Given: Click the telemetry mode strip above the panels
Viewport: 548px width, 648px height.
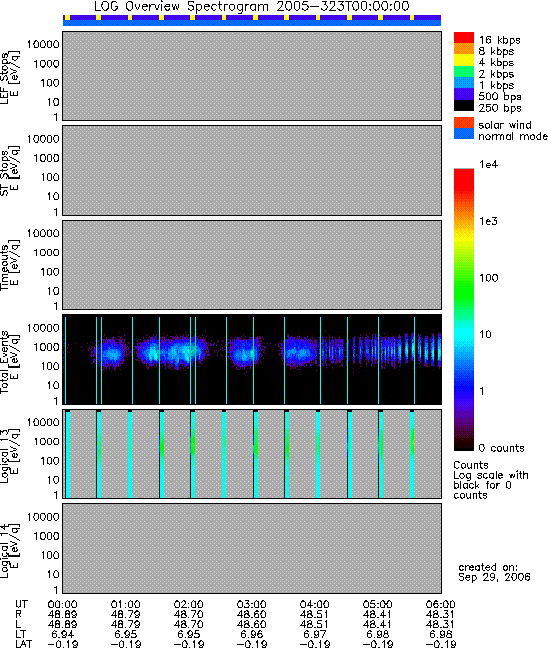Looking at the screenshot, I should [252, 20].
